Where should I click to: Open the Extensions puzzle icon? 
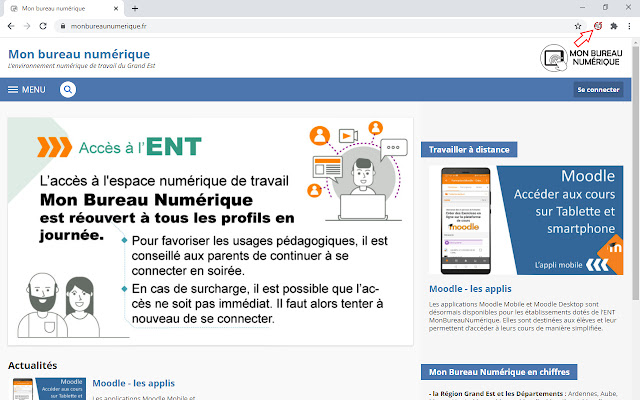click(614, 26)
